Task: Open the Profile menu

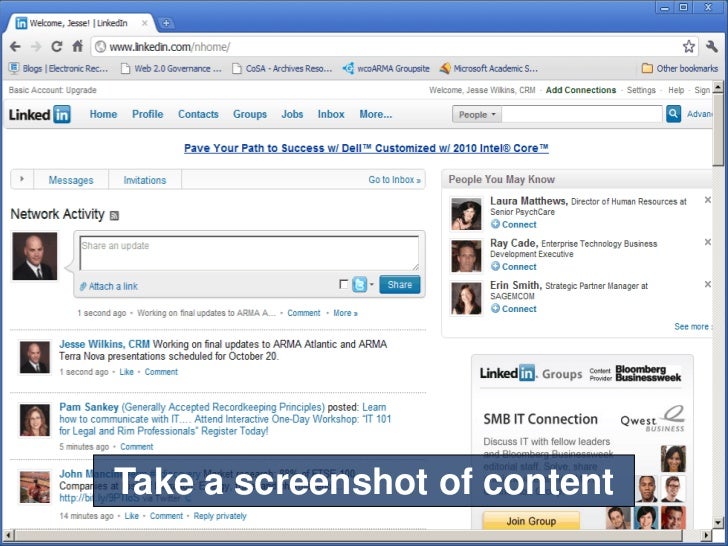Action: tap(148, 114)
